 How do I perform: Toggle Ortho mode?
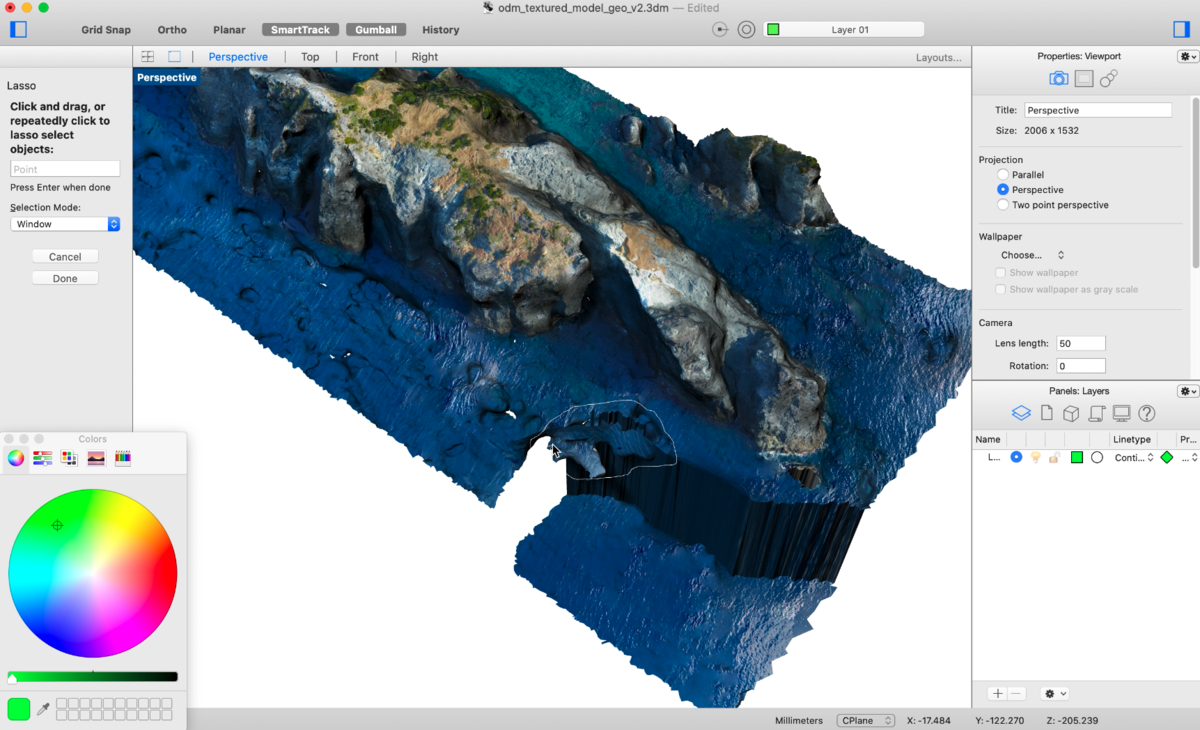172,30
